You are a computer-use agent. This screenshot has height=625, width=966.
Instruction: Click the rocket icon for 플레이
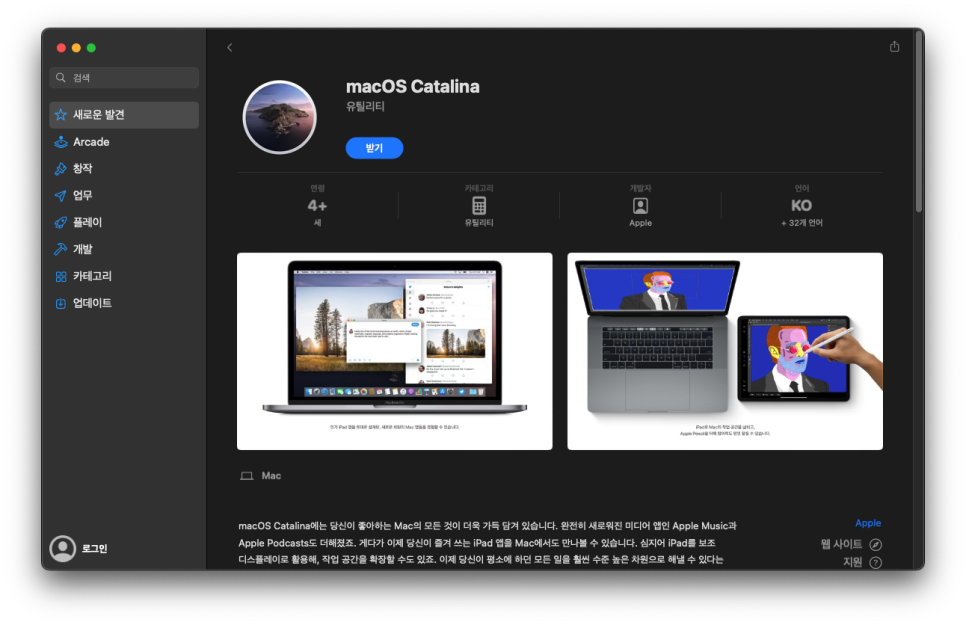point(60,223)
